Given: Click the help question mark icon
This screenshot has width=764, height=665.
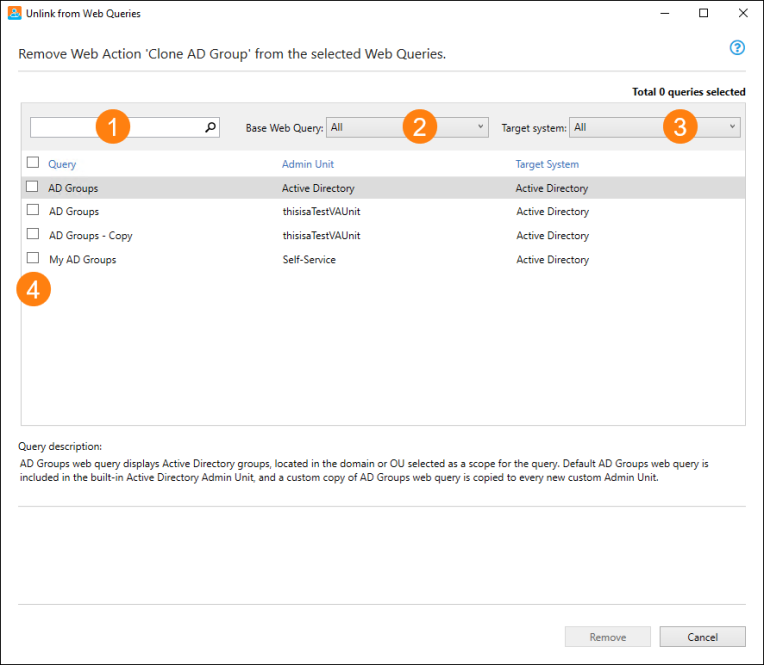Looking at the screenshot, I should [737, 48].
